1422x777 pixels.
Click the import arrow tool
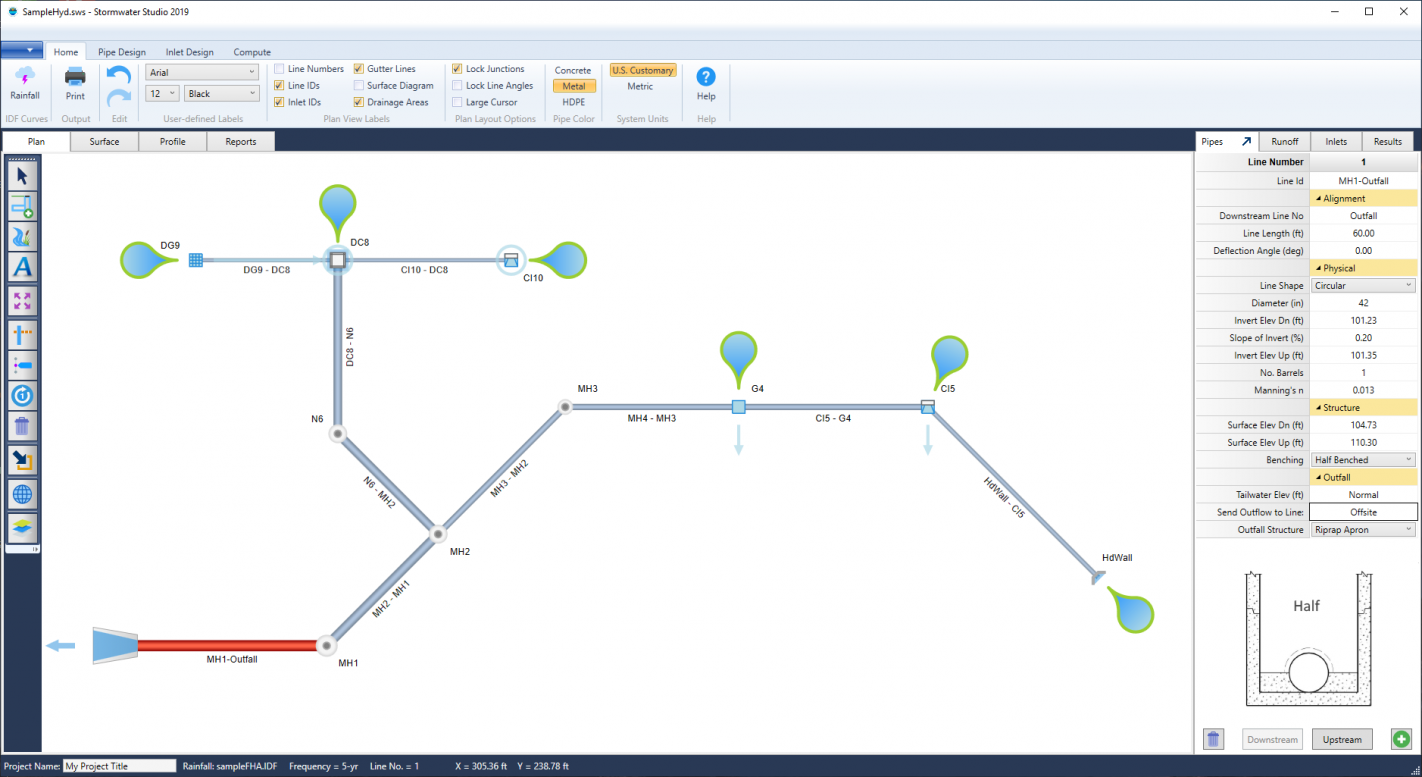(x=22, y=460)
